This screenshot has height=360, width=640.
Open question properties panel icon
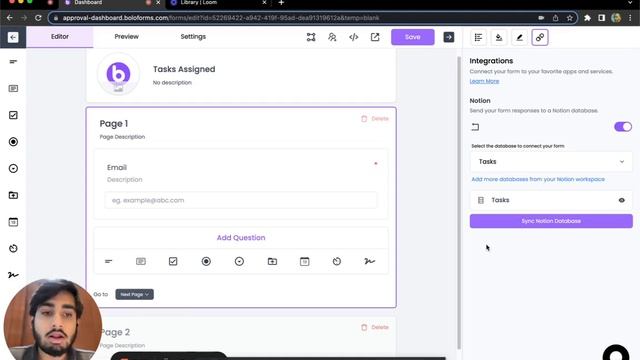click(478, 38)
